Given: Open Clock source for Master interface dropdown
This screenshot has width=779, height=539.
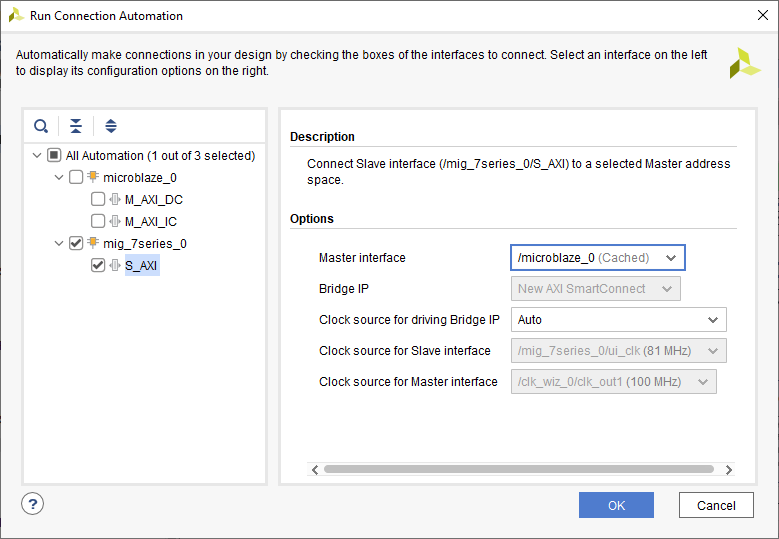Looking at the screenshot, I should coord(614,382).
